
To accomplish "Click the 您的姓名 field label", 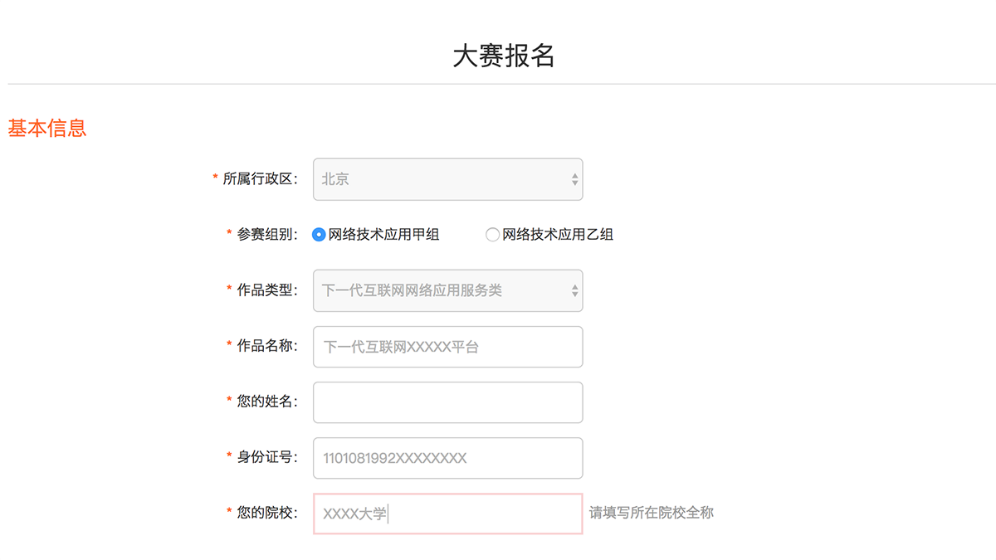I will click(267, 402).
